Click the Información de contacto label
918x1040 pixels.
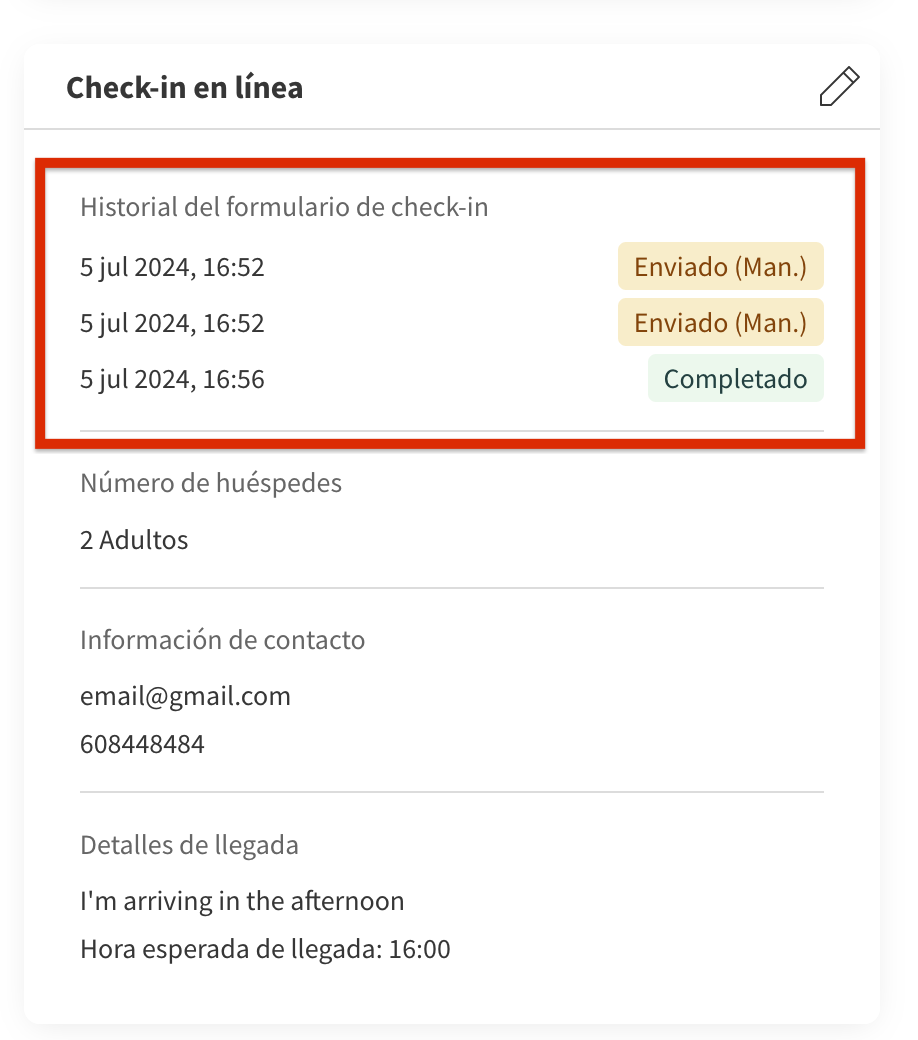point(222,639)
